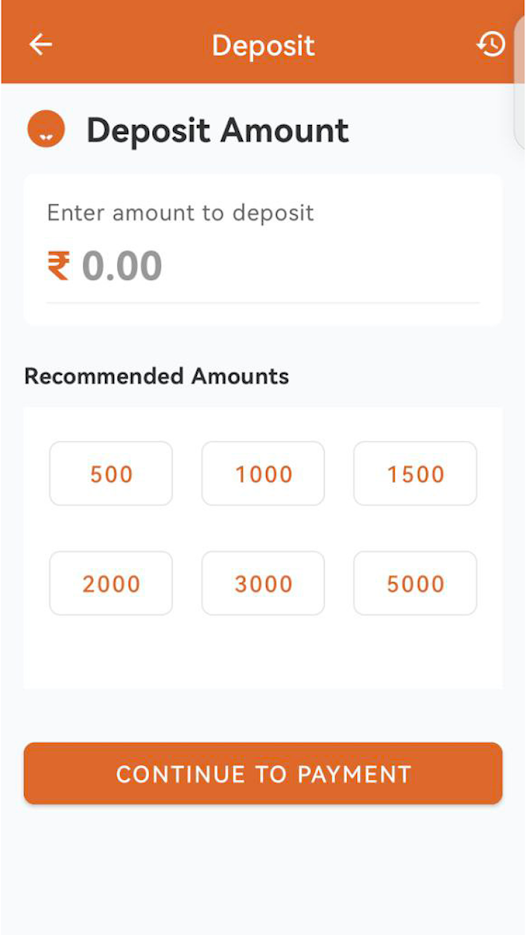Choose the 1000 recommended amount

pos(263,473)
